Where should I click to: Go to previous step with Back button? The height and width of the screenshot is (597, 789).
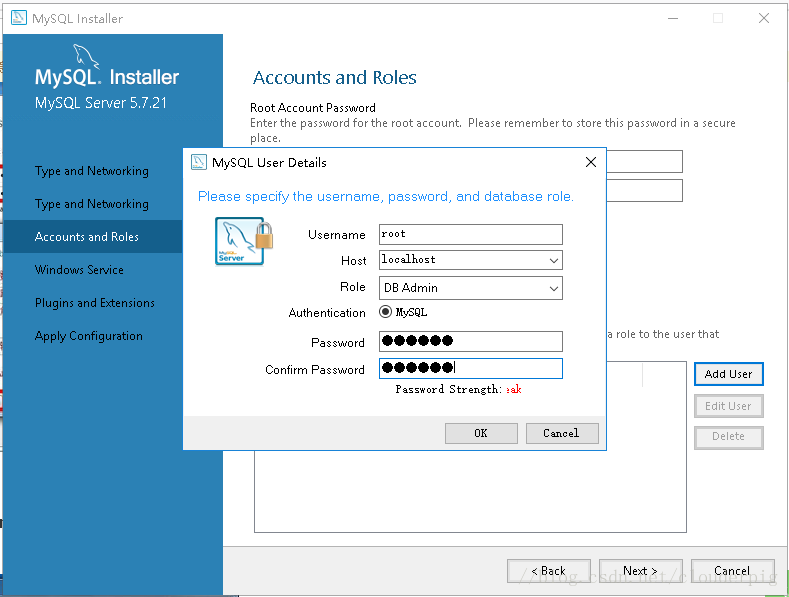tap(548, 571)
